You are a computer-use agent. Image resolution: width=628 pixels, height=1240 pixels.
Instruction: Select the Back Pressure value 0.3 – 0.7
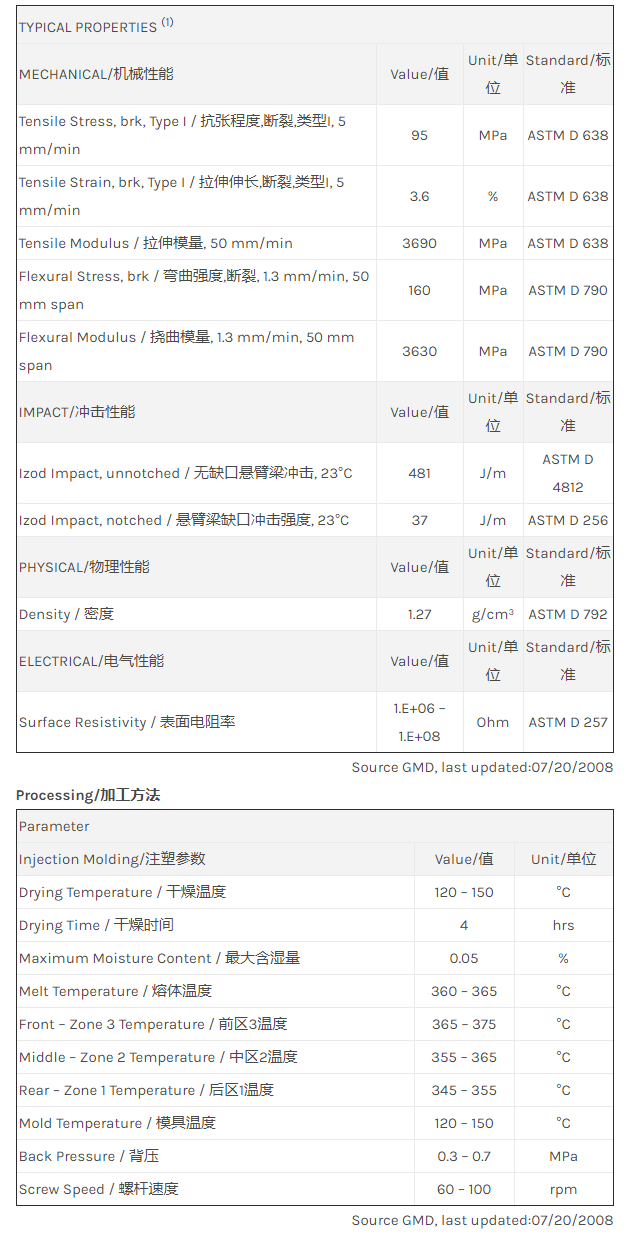[464, 1156]
